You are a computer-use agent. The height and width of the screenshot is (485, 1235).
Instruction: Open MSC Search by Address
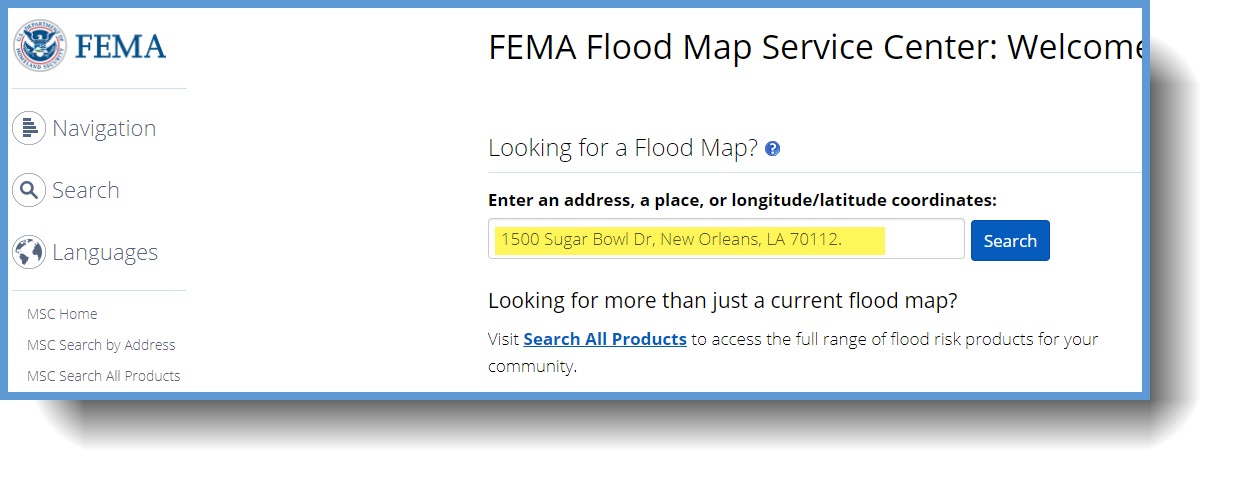pyautogui.click(x=101, y=345)
